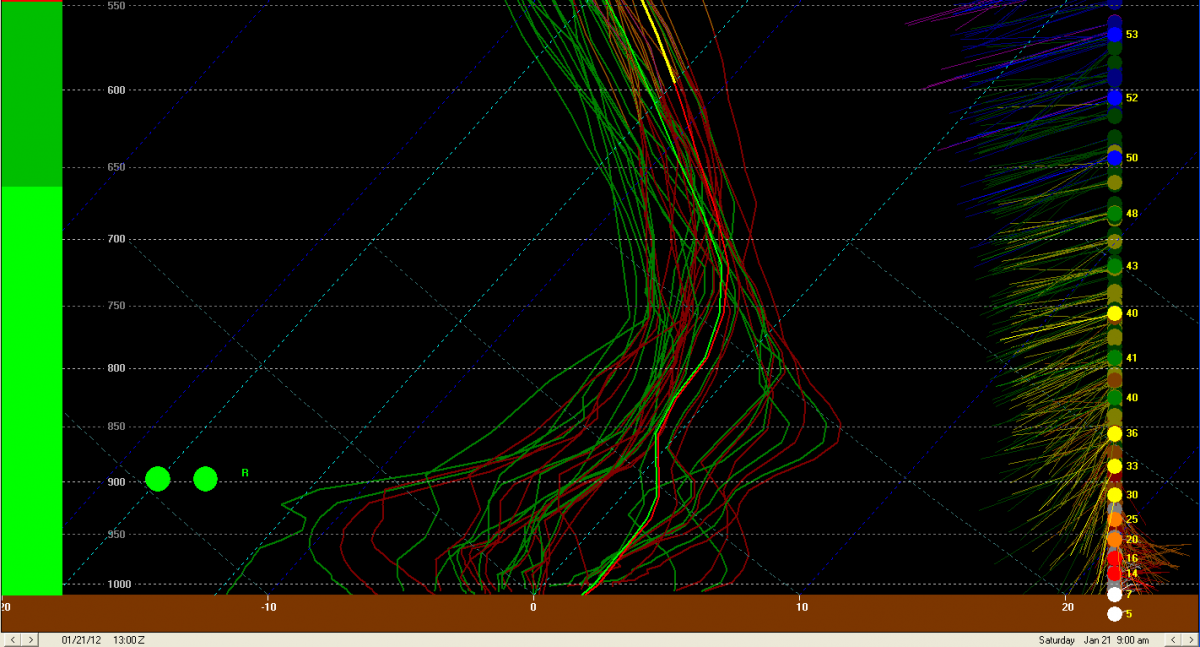Select the yellow wind dot labeled 33
Image resolution: width=1200 pixels, height=647 pixels.
point(1114,466)
